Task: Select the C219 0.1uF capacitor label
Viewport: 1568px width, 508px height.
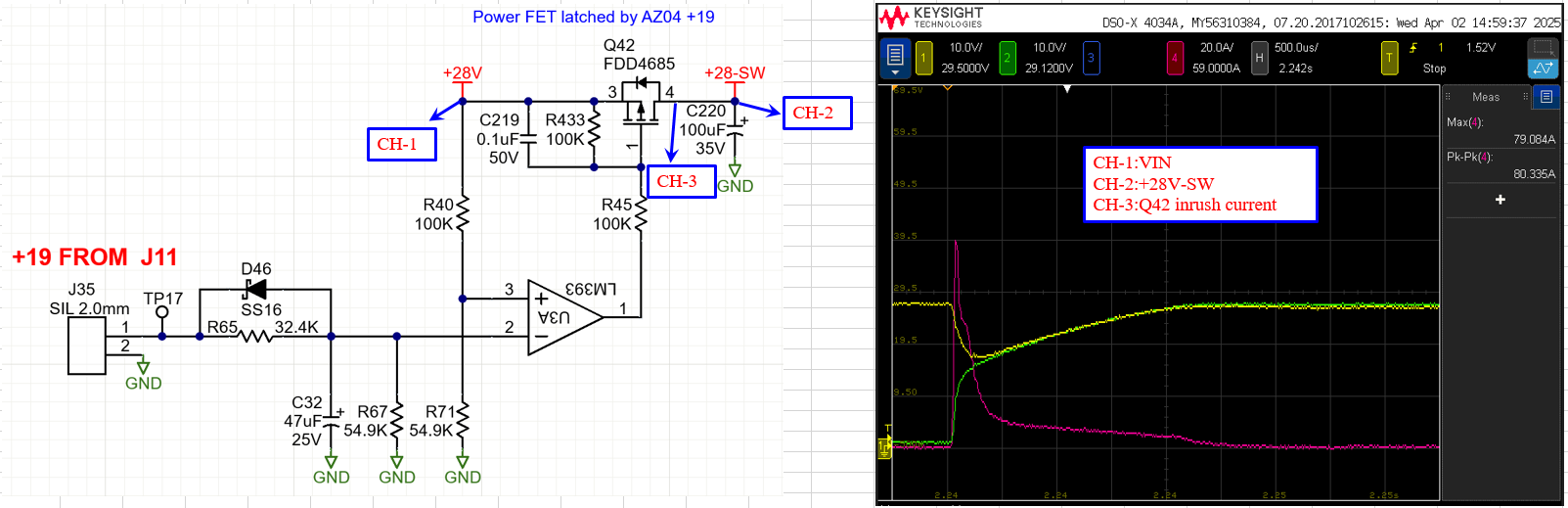Action: click(x=498, y=138)
